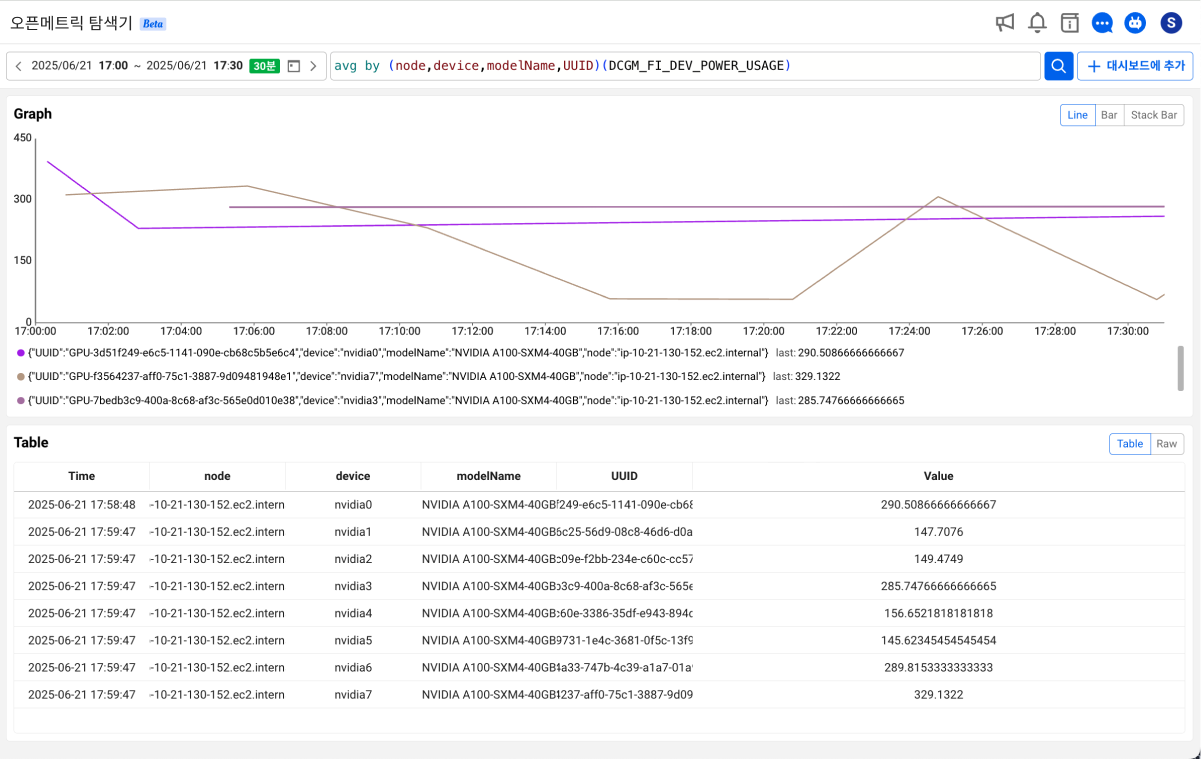Switch the graph to Stack Bar view
This screenshot has width=1201, height=759.
click(1154, 115)
